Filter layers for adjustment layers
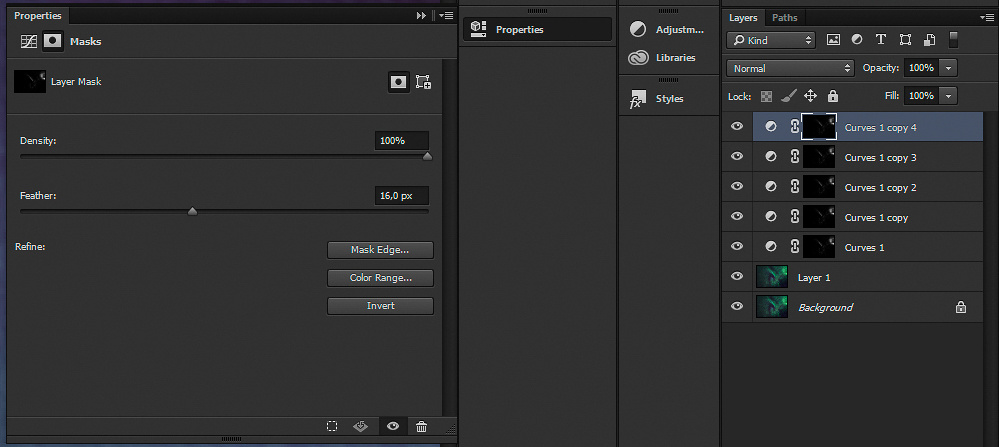This screenshot has height=447, width=999. point(857,39)
